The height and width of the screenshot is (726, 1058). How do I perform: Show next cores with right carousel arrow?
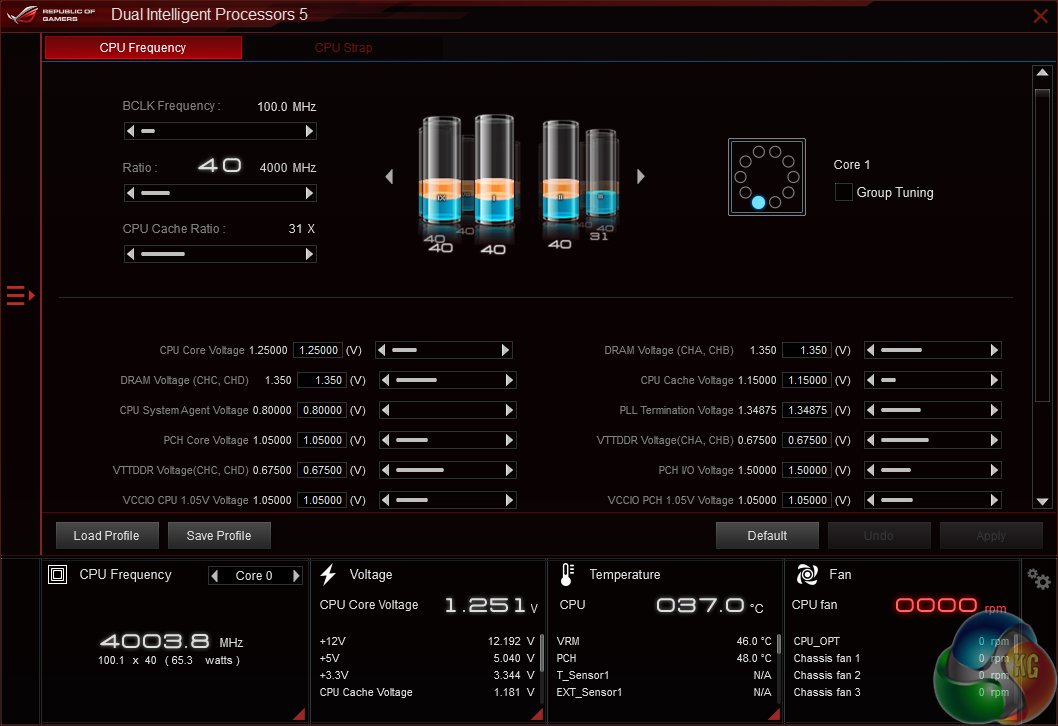[x=641, y=177]
